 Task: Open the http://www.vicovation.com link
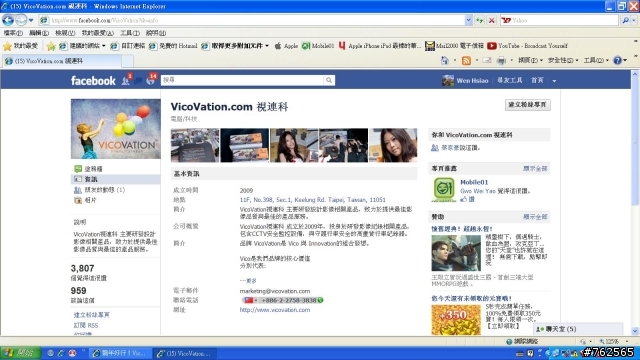click(275, 310)
